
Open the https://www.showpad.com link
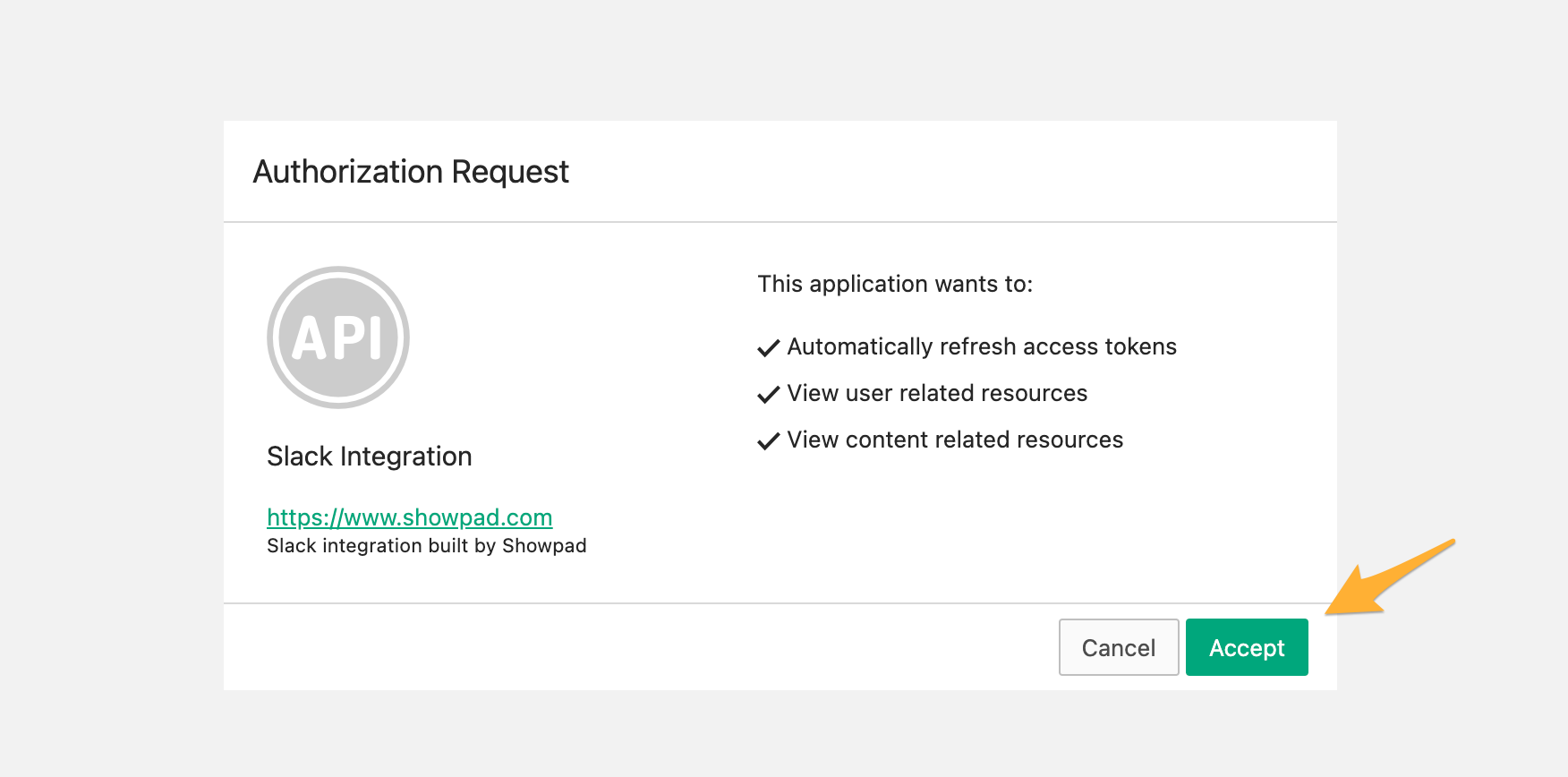click(410, 517)
